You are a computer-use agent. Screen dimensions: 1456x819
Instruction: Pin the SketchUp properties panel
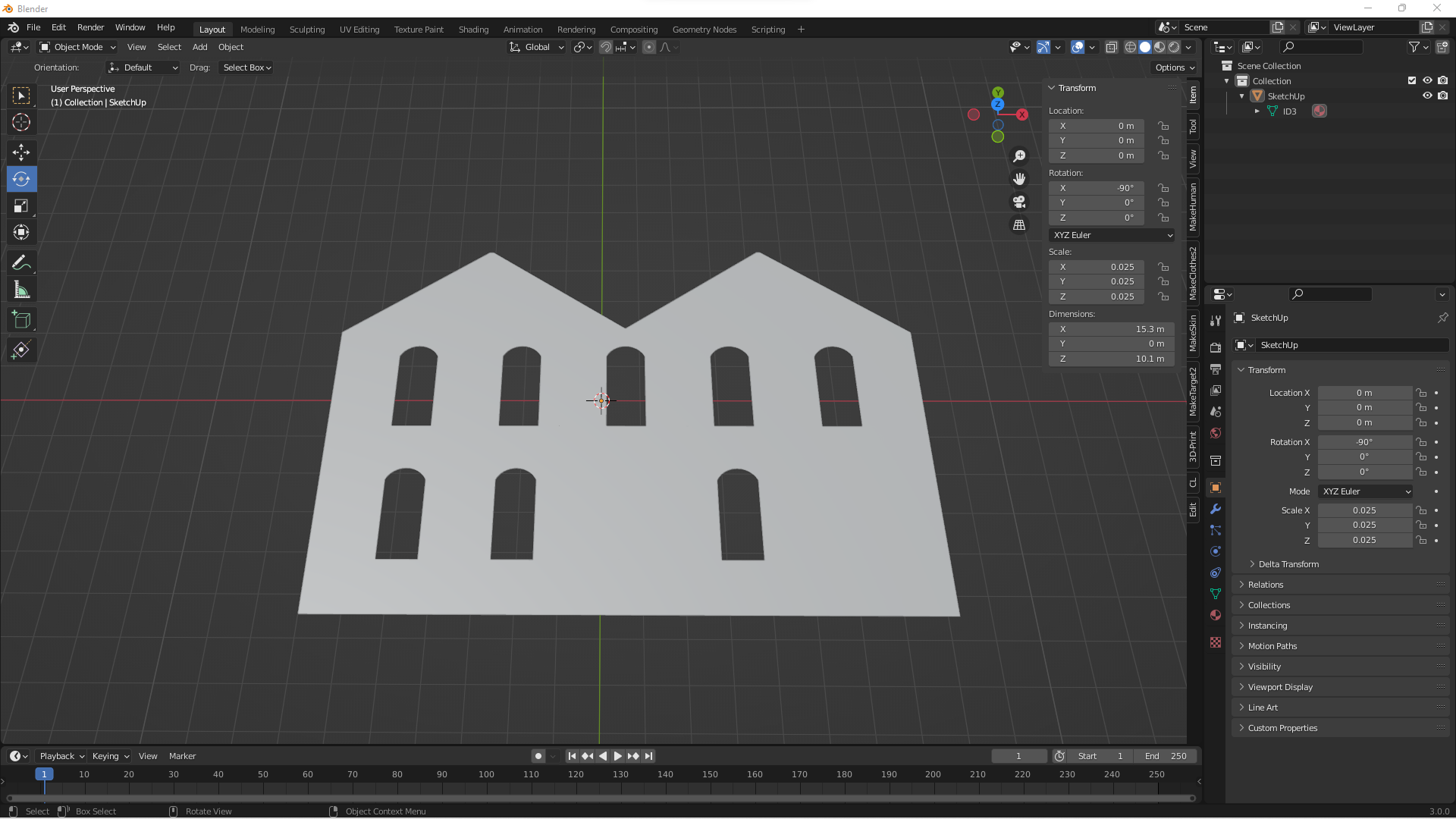click(x=1442, y=318)
